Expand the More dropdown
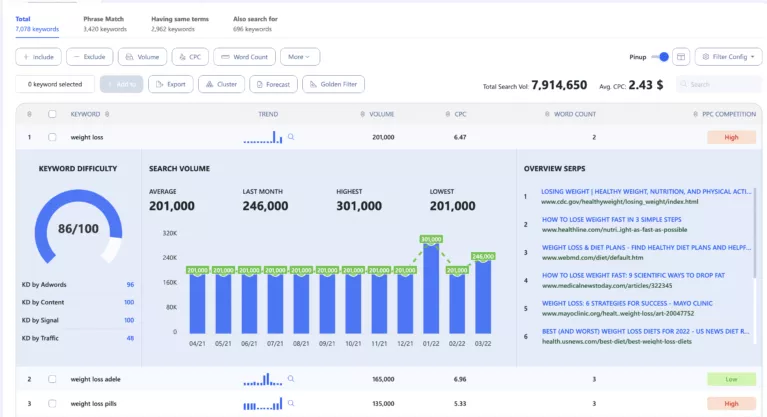 pos(300,57)
